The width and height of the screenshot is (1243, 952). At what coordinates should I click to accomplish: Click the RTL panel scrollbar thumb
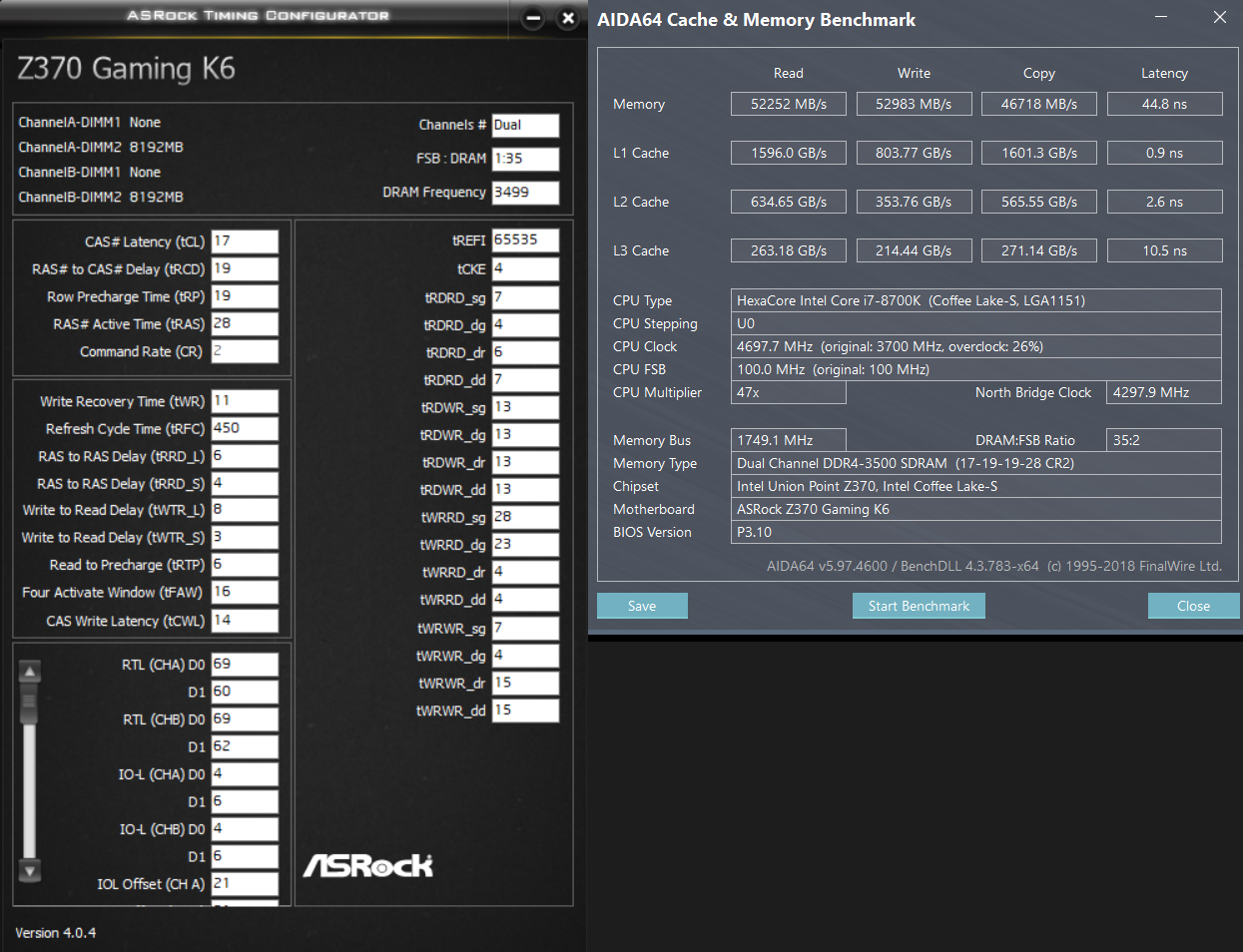click(30, 705)
